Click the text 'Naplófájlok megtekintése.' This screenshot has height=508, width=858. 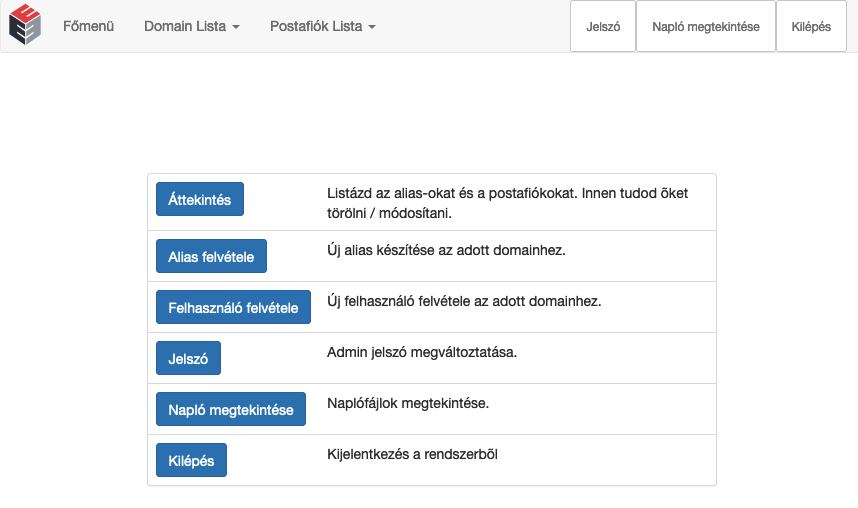coord(408,403)
